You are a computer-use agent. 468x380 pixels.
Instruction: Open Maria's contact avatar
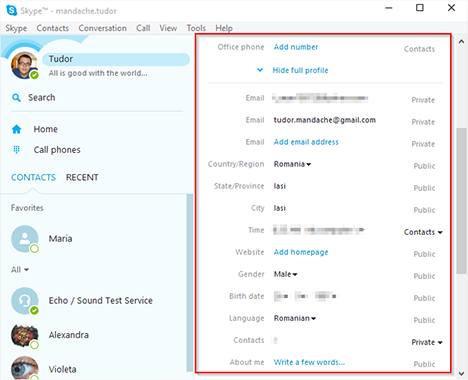pos(25,239)
